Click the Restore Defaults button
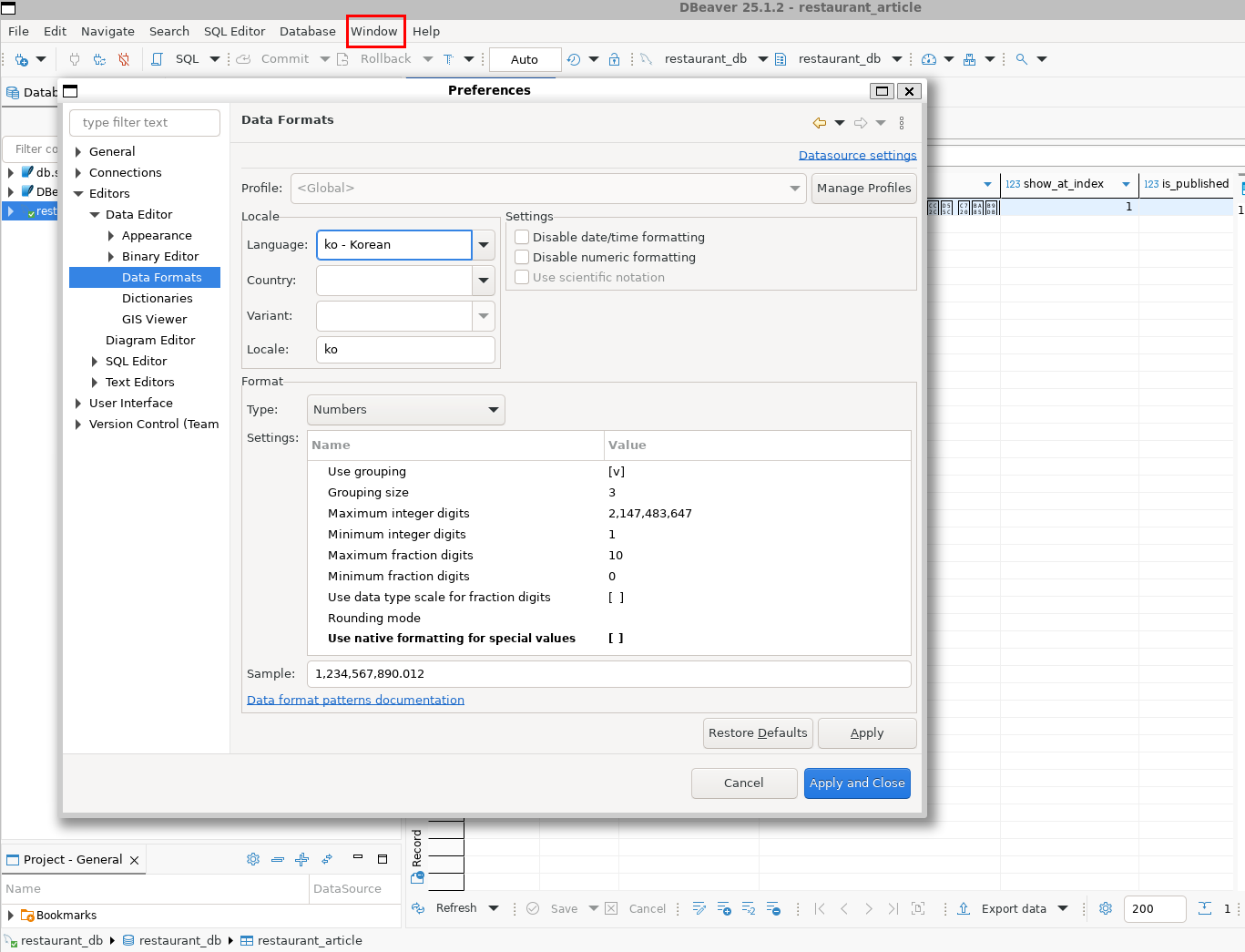Image resolution: width=1245 pixels, height=952 pixels. point(758,733)
